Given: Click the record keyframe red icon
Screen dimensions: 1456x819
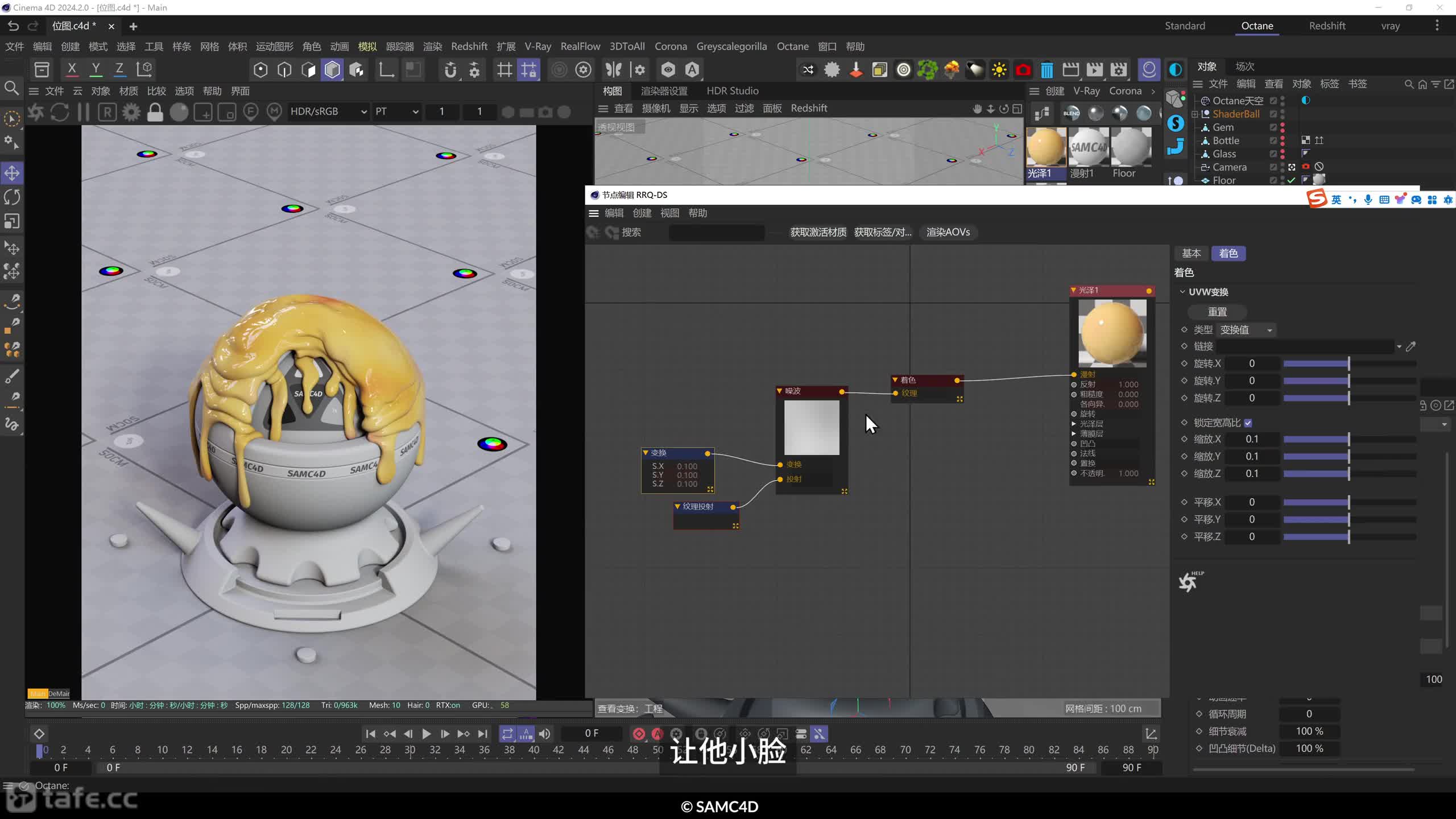Looking at the screenshot, I should tap(639, 734).
